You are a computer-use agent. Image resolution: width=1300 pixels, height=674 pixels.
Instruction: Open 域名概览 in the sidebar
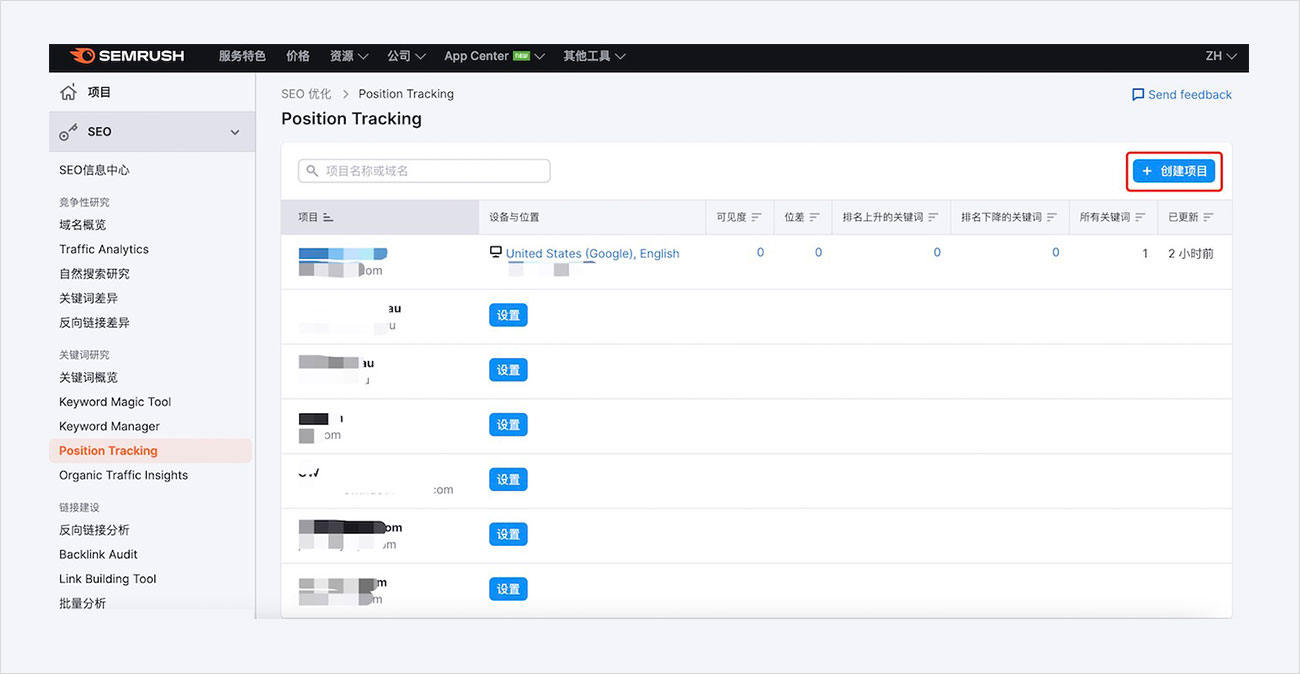click(82, 225)
